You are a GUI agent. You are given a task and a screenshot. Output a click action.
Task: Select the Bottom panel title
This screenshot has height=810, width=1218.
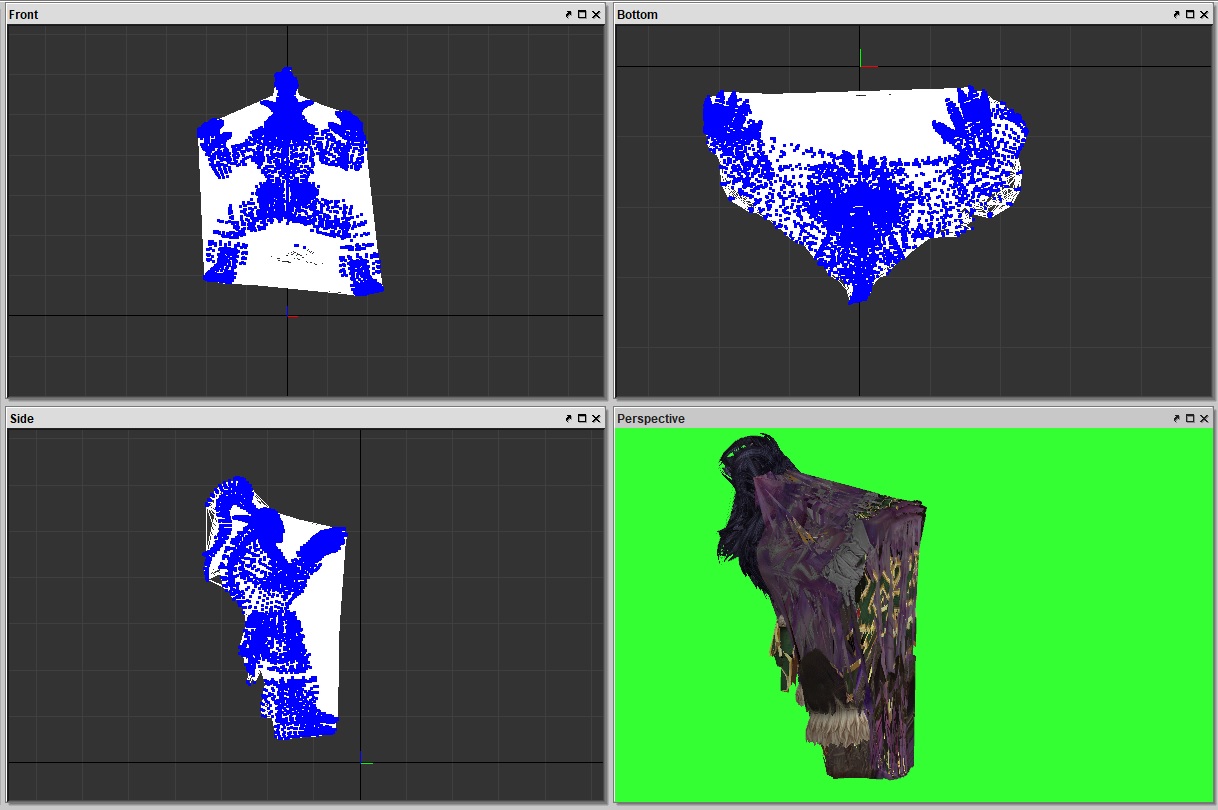click(x=637, y=15)
